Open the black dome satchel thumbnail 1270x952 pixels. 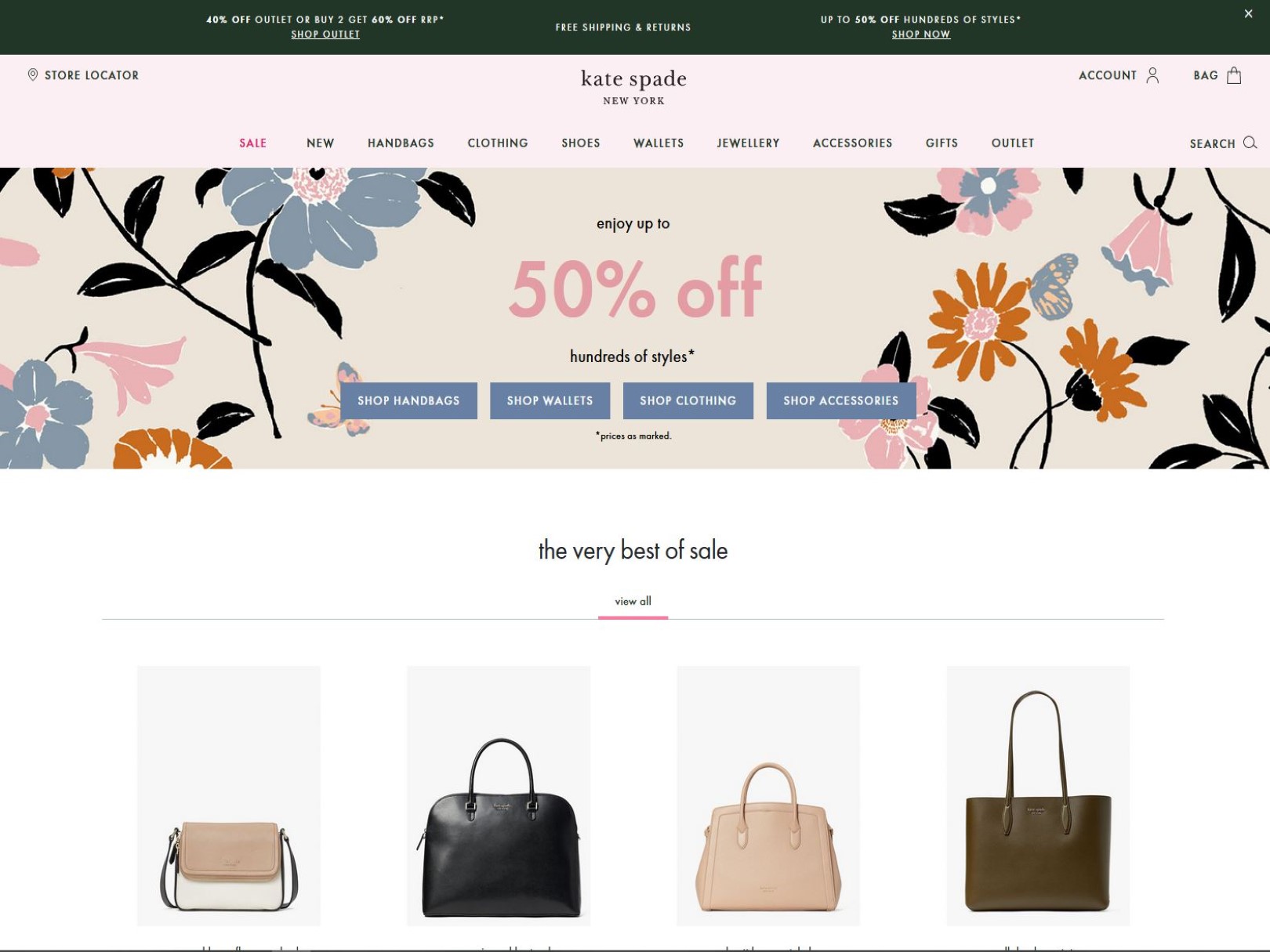(x=499, y=795)
